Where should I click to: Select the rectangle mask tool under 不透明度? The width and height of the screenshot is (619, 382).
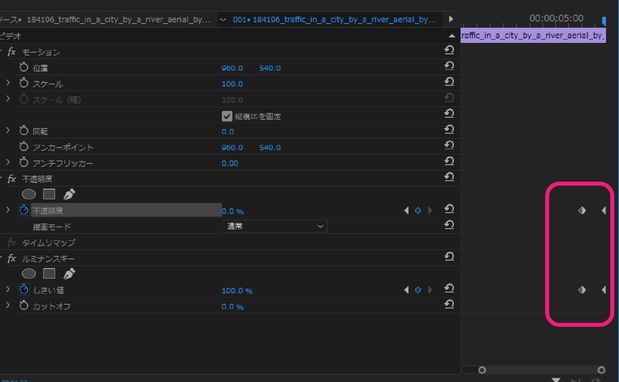(49, 194)
